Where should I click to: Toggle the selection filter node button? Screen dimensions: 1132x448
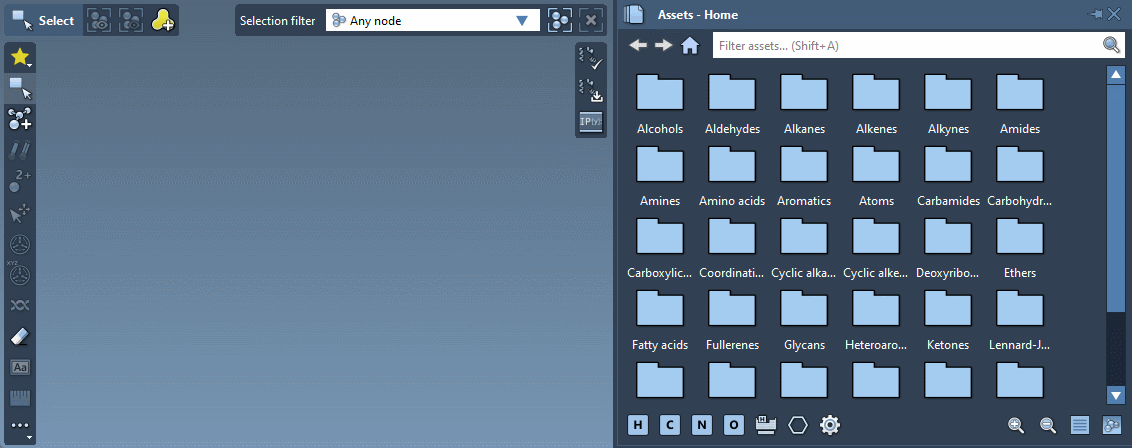560,20
